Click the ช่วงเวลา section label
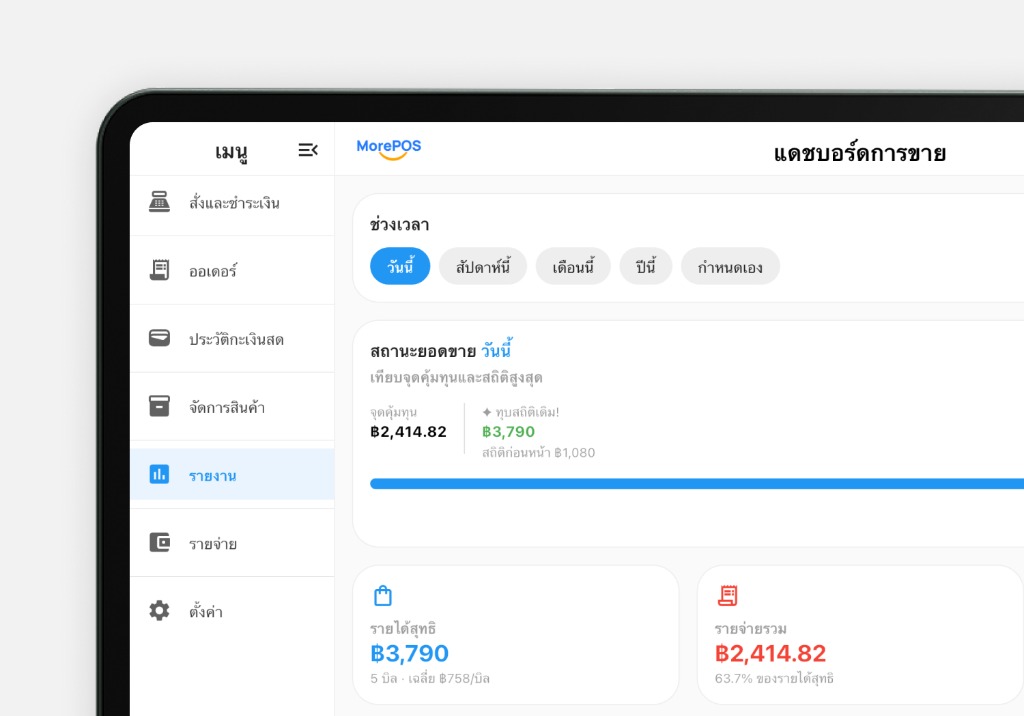Screen dimensions: 1024x716 [x=400, y=225]
